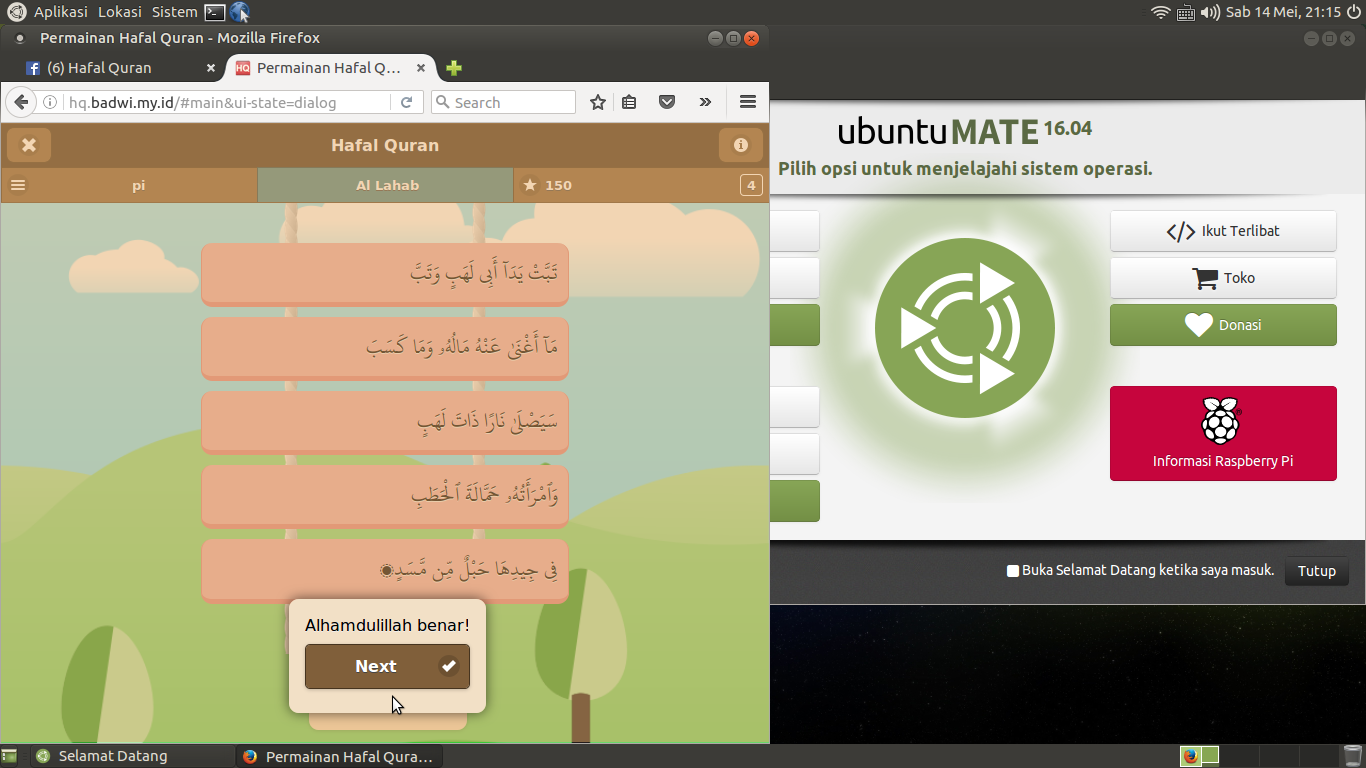Open the info button in Hafal Quran header

point(741,145)
